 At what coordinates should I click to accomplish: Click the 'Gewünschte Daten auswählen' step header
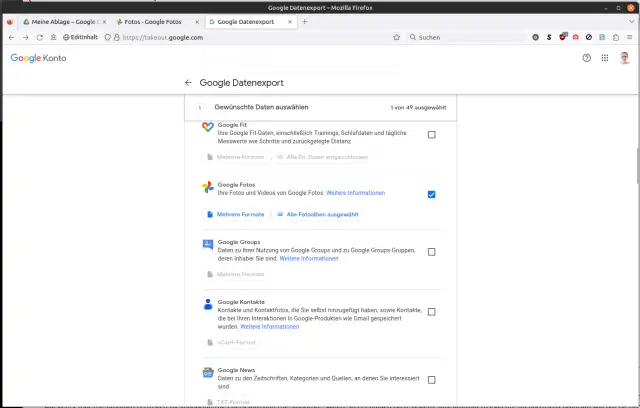point(261,107)
